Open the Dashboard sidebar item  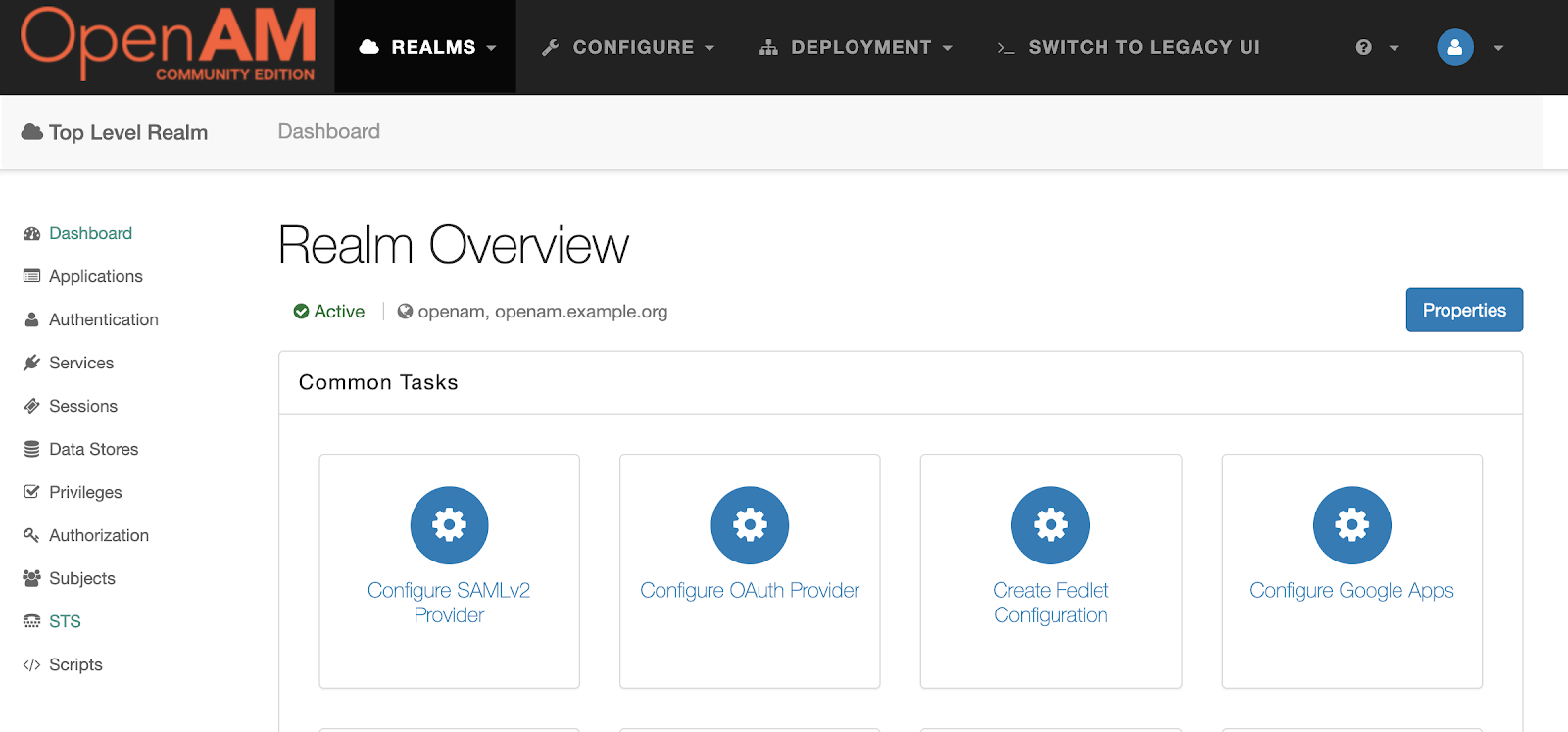(x=90, y=233)
